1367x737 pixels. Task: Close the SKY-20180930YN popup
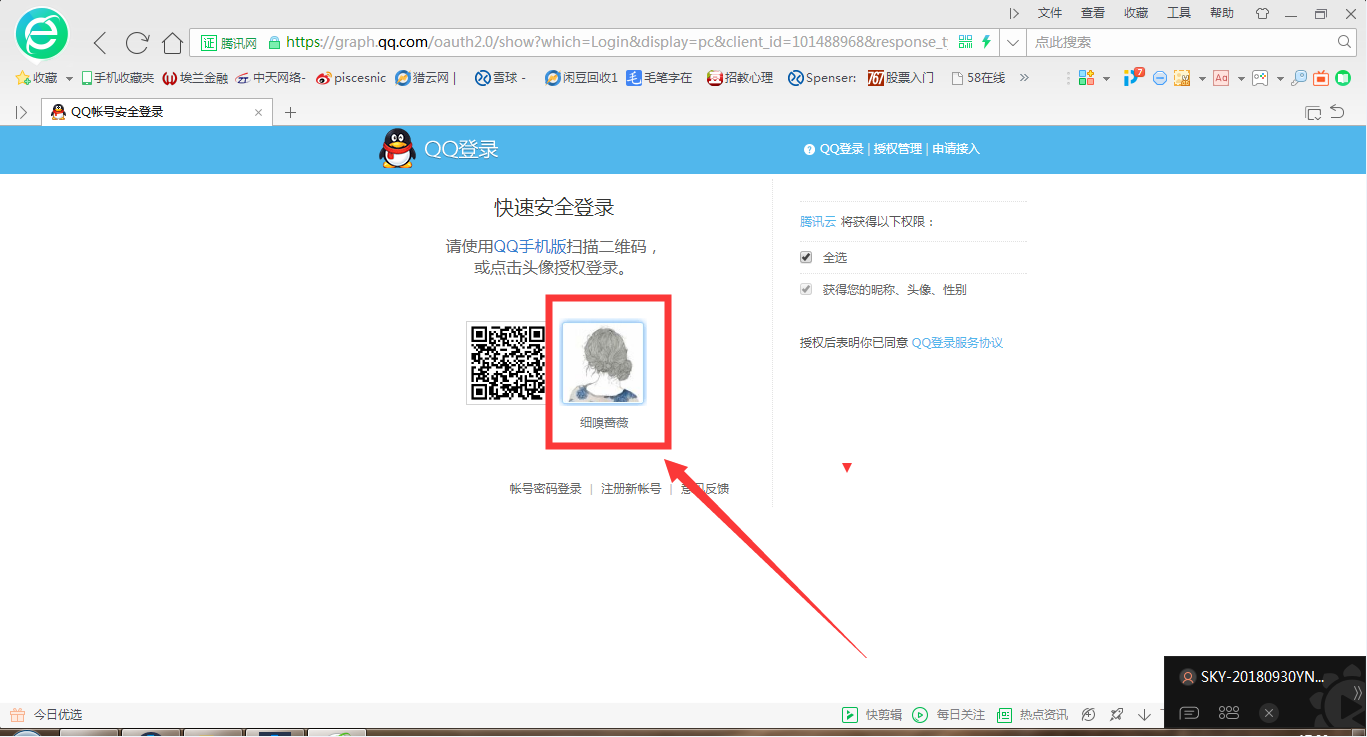[x=1269, y=713]
